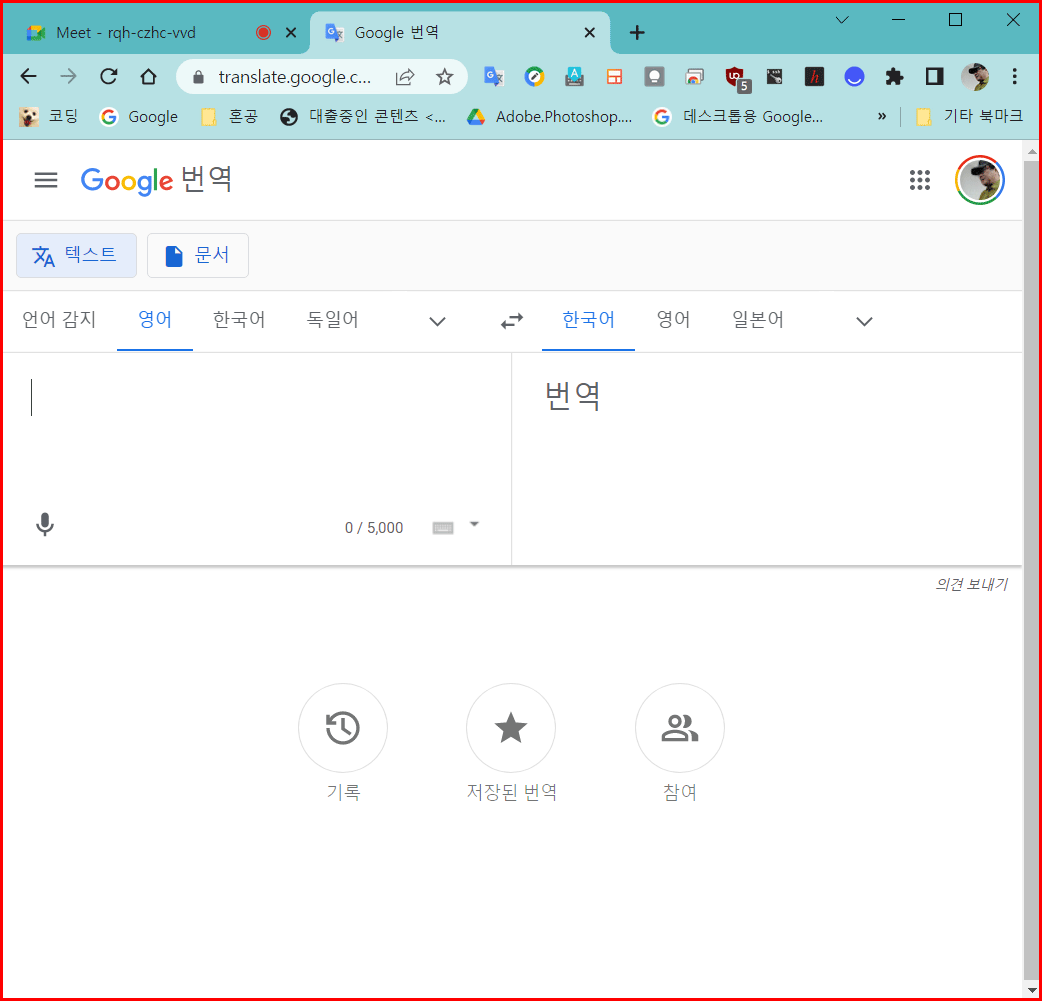The image size is (1042, 1001).
Task: Open the Chrome extensions puzzle menu
Action: [x=894, y=77]
